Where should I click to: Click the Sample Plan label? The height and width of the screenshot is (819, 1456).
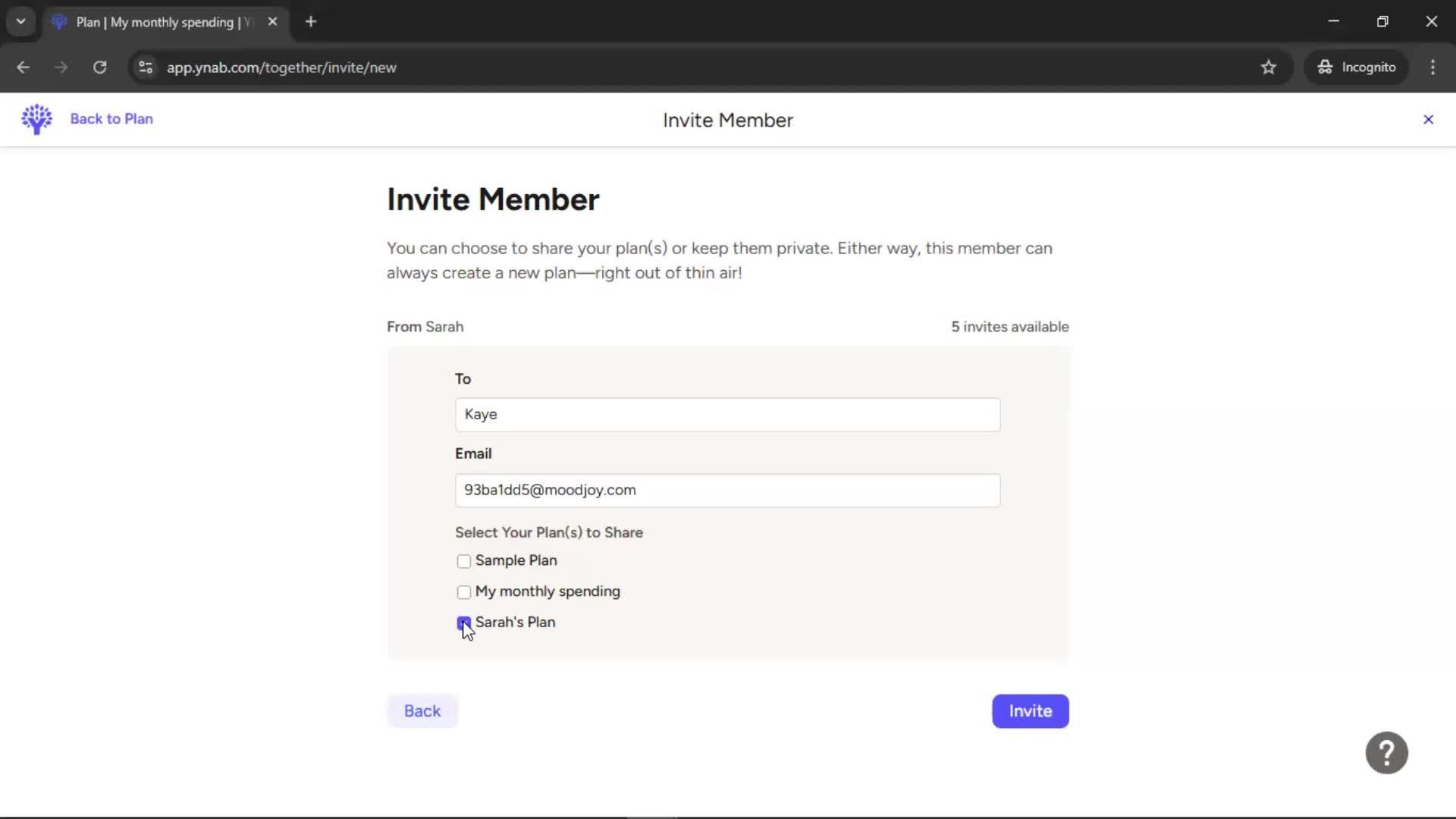point(516,560)
